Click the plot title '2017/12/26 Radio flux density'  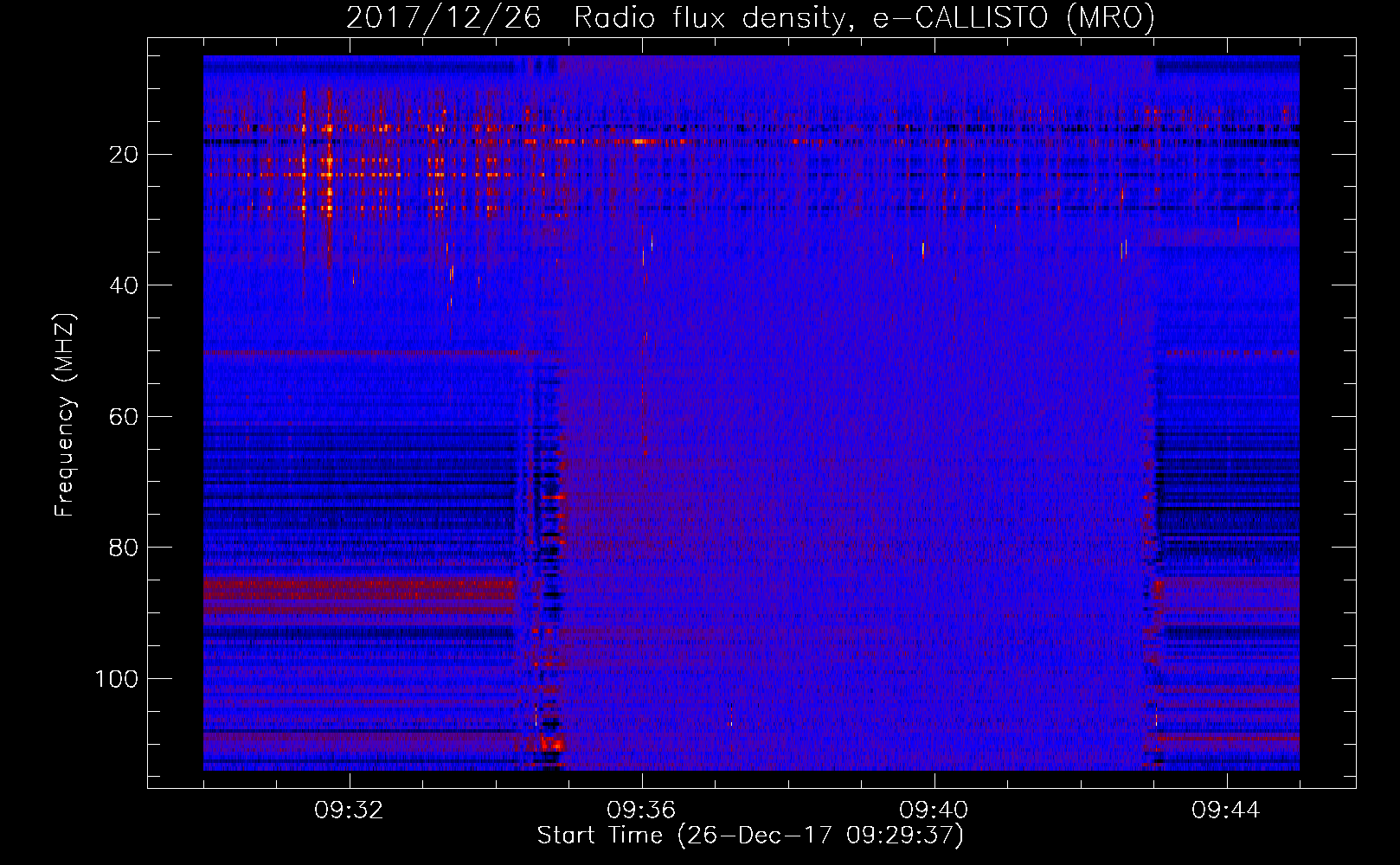[x=750, y=17]
